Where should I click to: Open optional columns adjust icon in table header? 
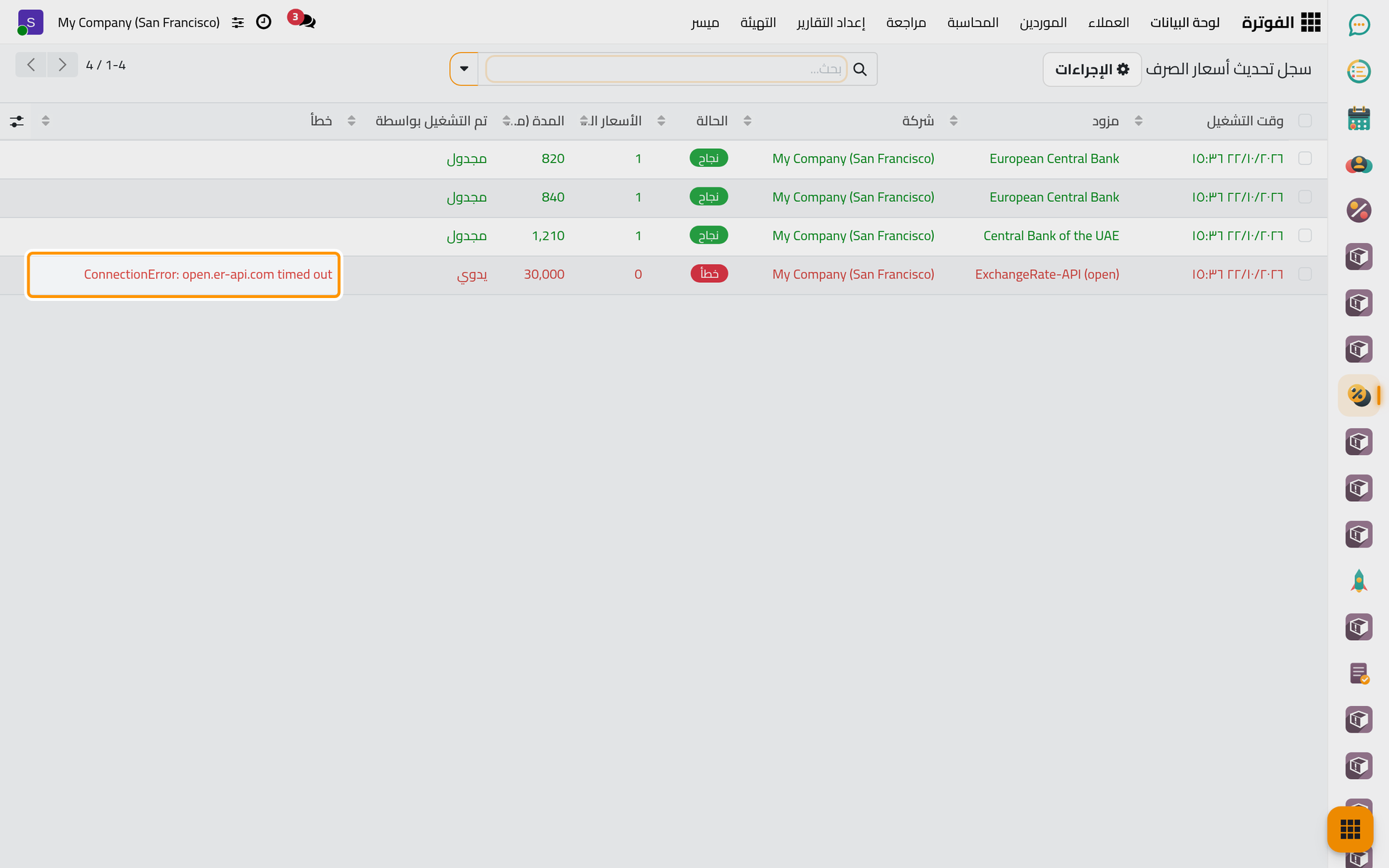click(x=17, y=121)
